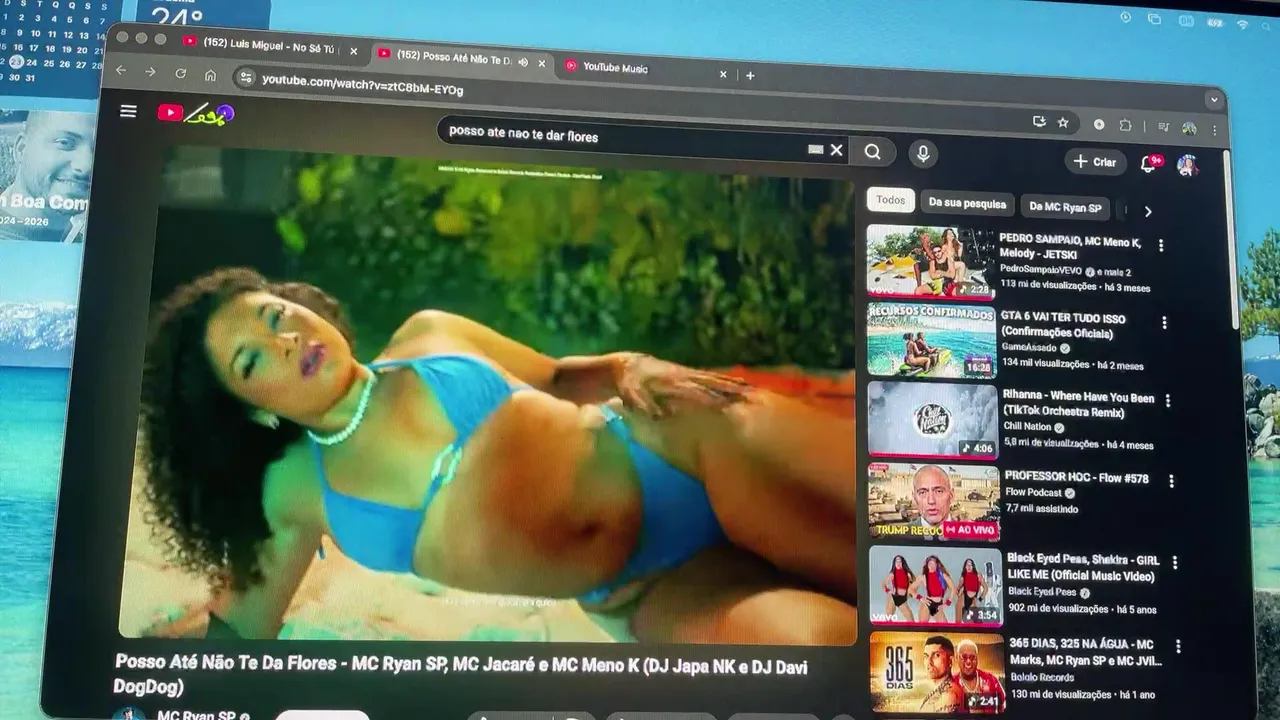The height and width of the screenshot is (720, 1280).
Task: Expand the Chrome tab search dropdown arrow
Action: point(1214,100)
